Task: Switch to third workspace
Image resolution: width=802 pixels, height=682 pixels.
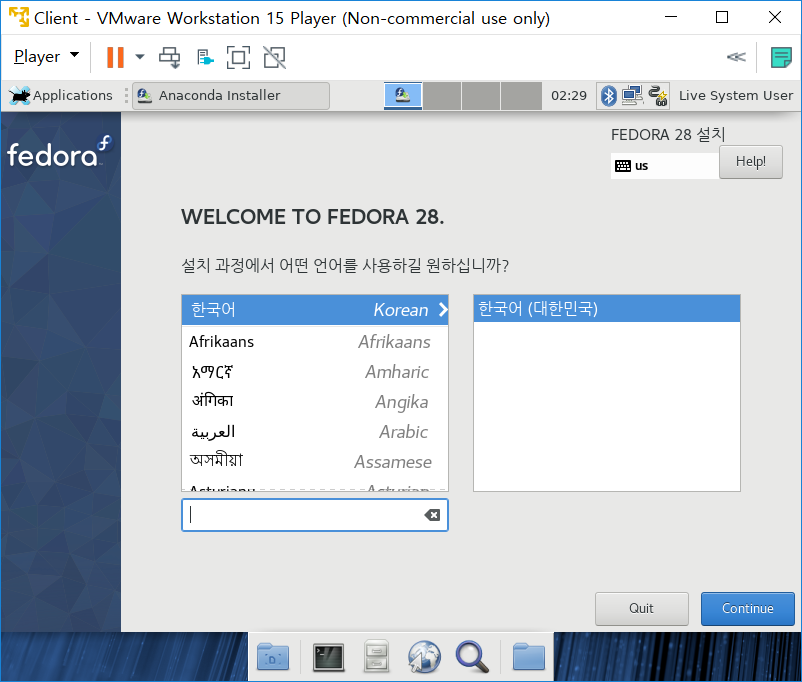Action: click(x=481, y=96)
